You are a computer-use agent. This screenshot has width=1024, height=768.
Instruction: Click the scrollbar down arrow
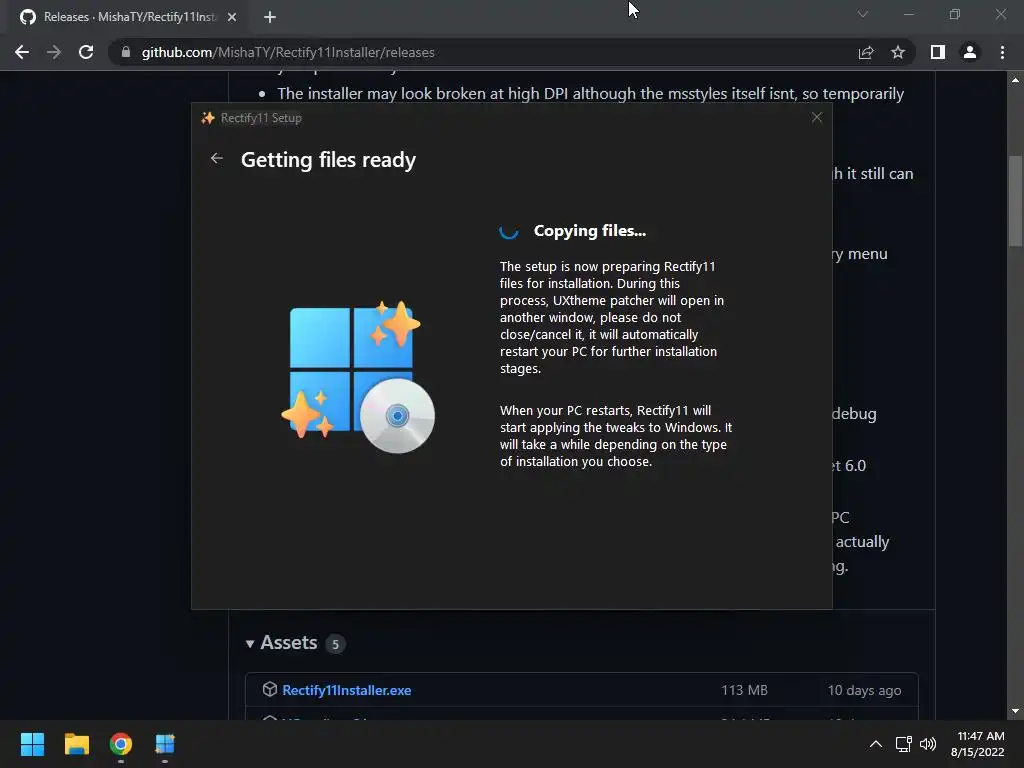(1015, 711)
